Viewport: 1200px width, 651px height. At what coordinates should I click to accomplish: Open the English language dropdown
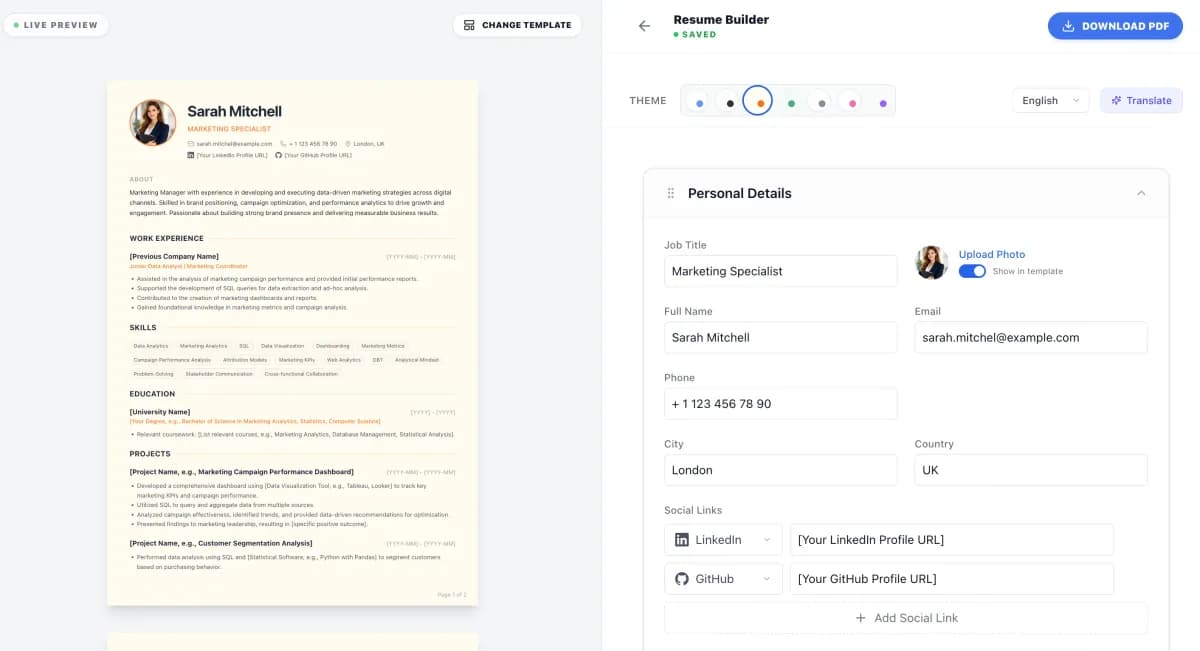1050,100
